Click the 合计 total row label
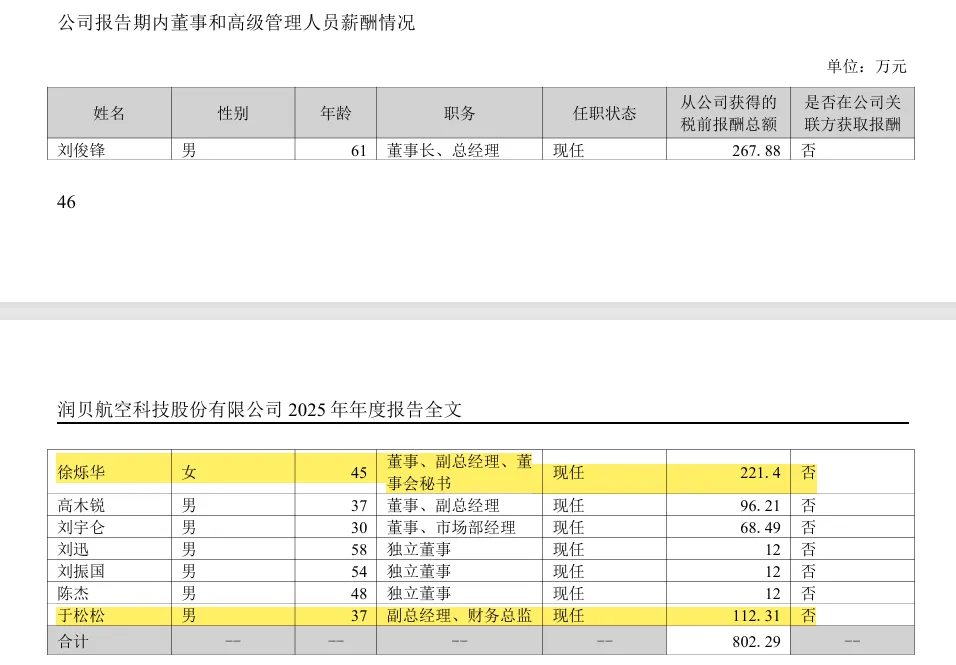956x665 pixels. click(73, 641)
